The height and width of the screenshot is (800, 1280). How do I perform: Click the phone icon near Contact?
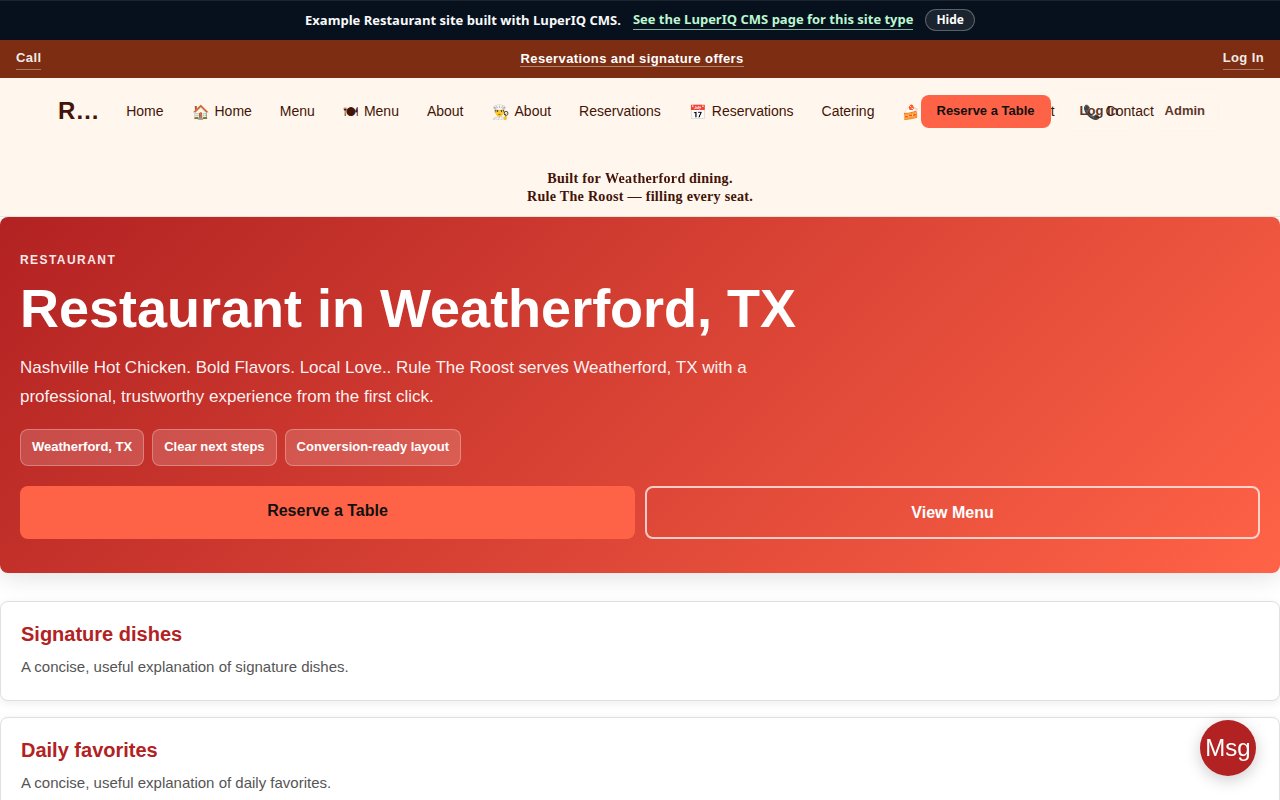pos(1094,112)
